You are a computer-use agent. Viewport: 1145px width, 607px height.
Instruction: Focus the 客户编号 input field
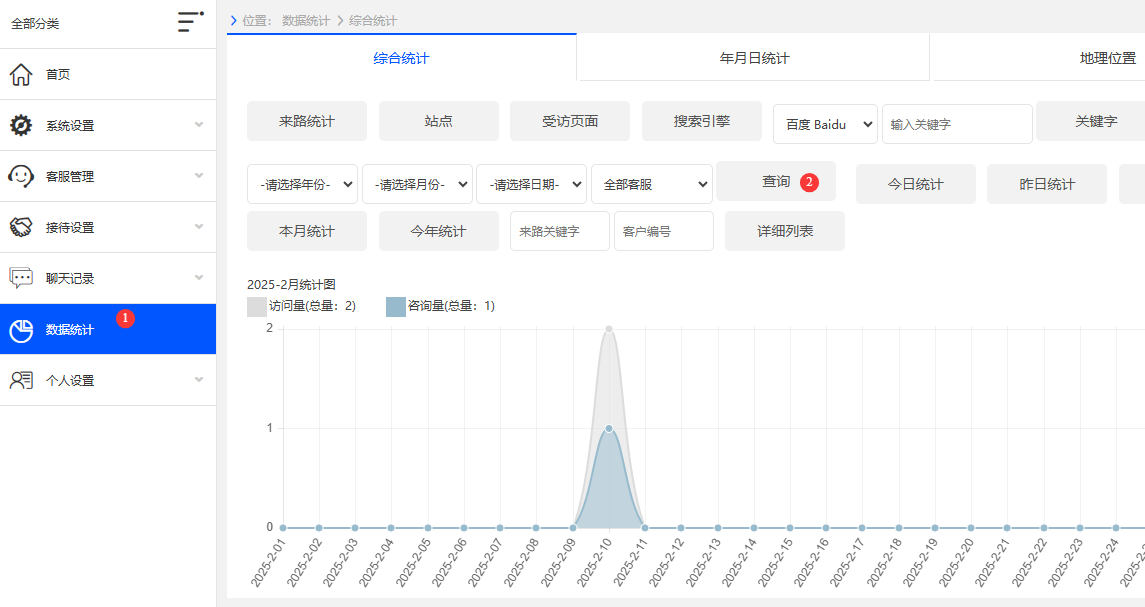coord(664,231)
